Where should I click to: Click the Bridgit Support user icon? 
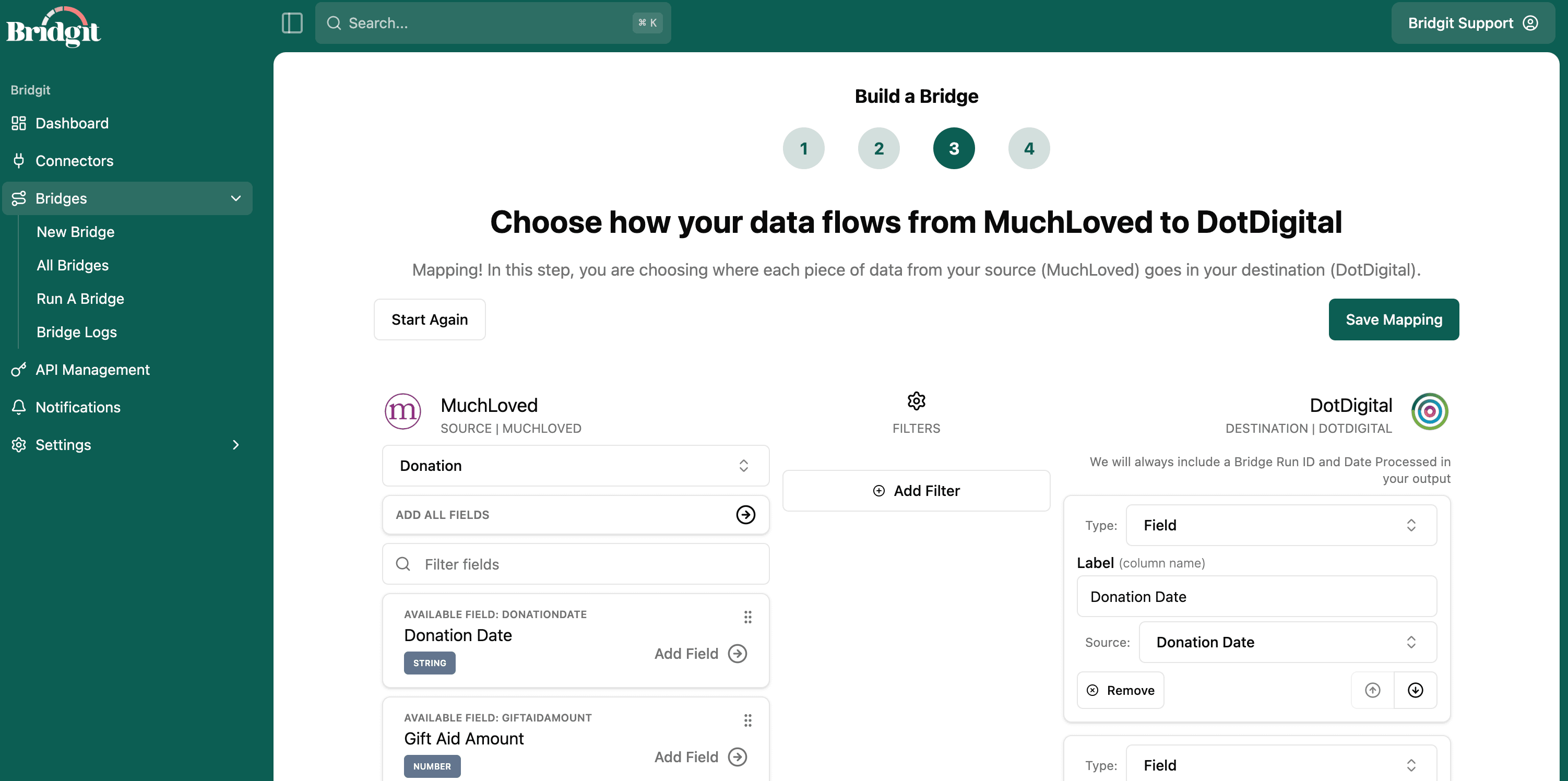1530,23
